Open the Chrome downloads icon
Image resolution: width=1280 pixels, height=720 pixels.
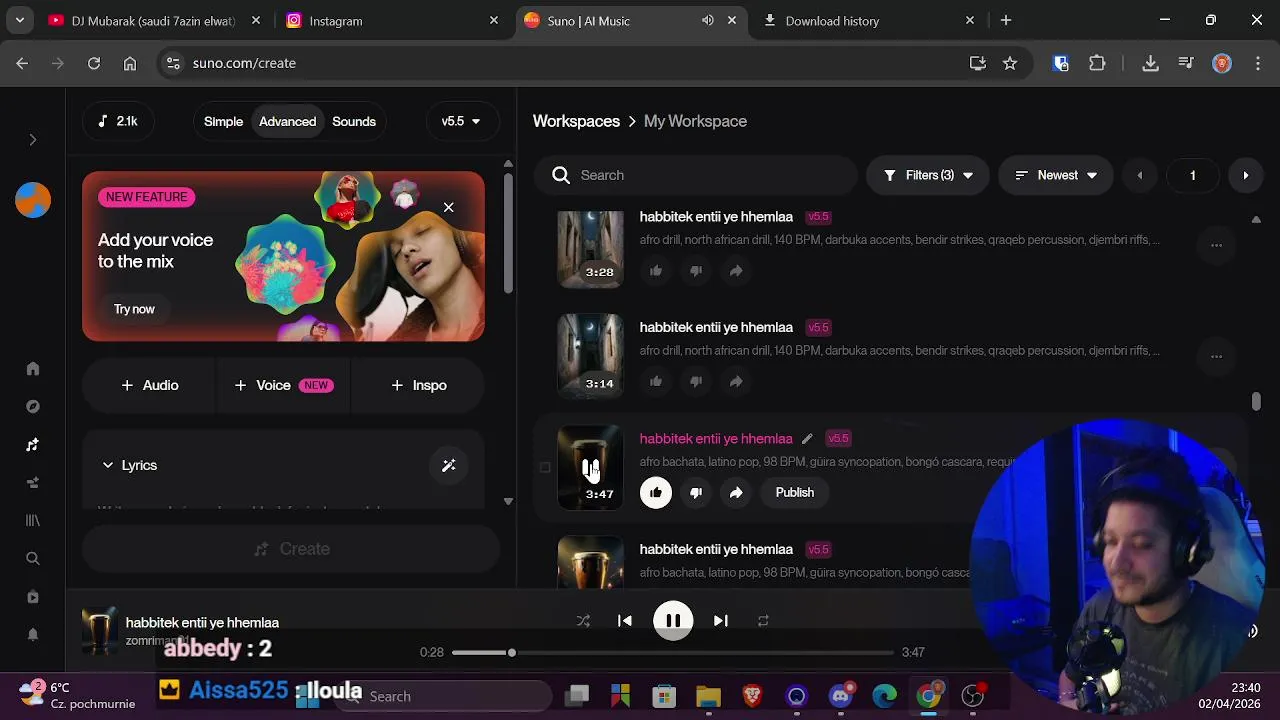click(1150, 63)
